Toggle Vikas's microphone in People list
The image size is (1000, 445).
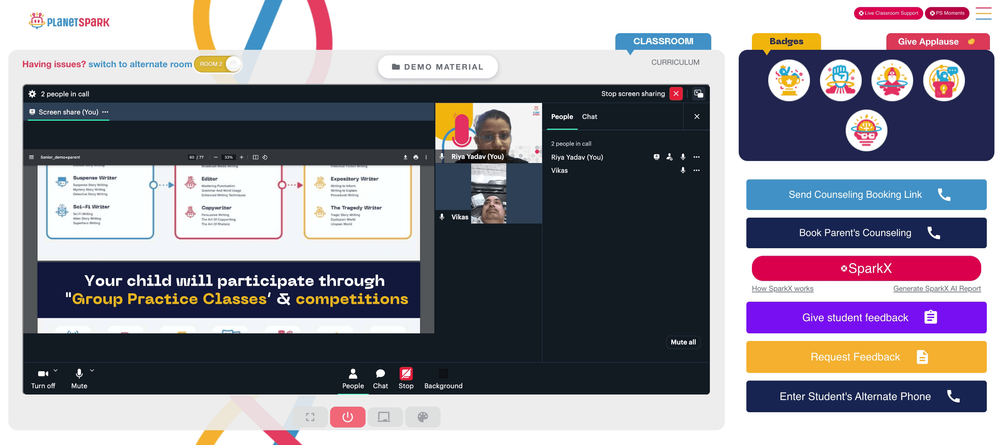point(683,170)
